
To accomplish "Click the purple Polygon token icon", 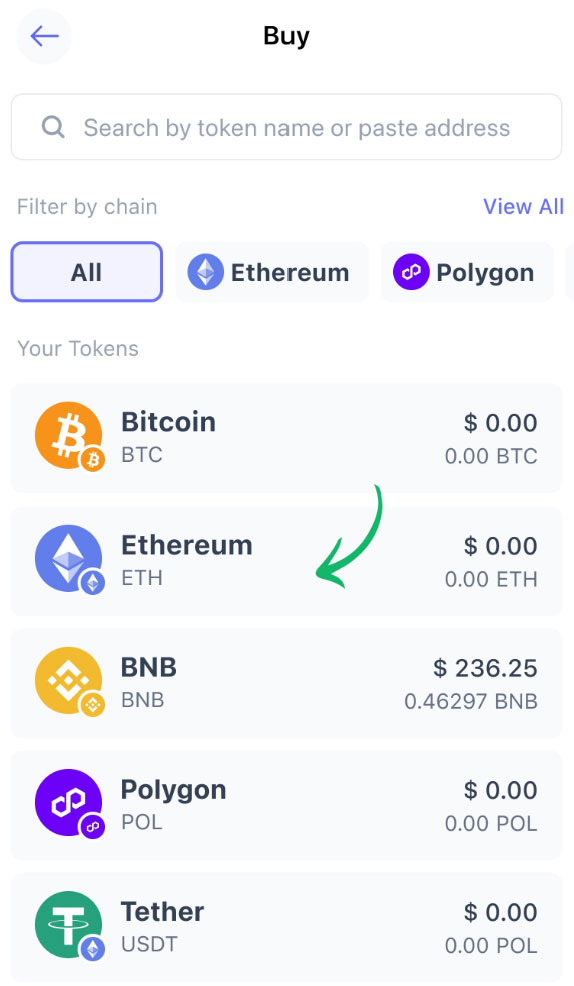I will 69,804.
